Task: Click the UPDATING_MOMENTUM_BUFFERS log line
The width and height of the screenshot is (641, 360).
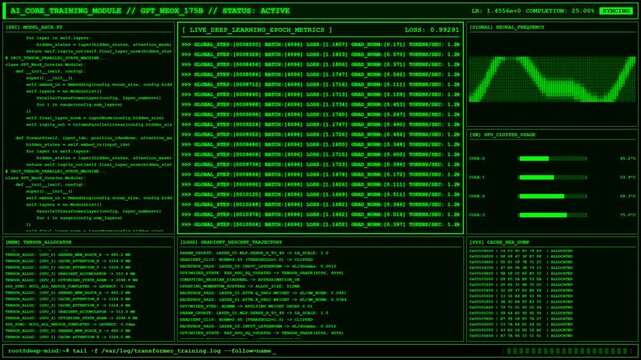Action: (x=240, y=286)
